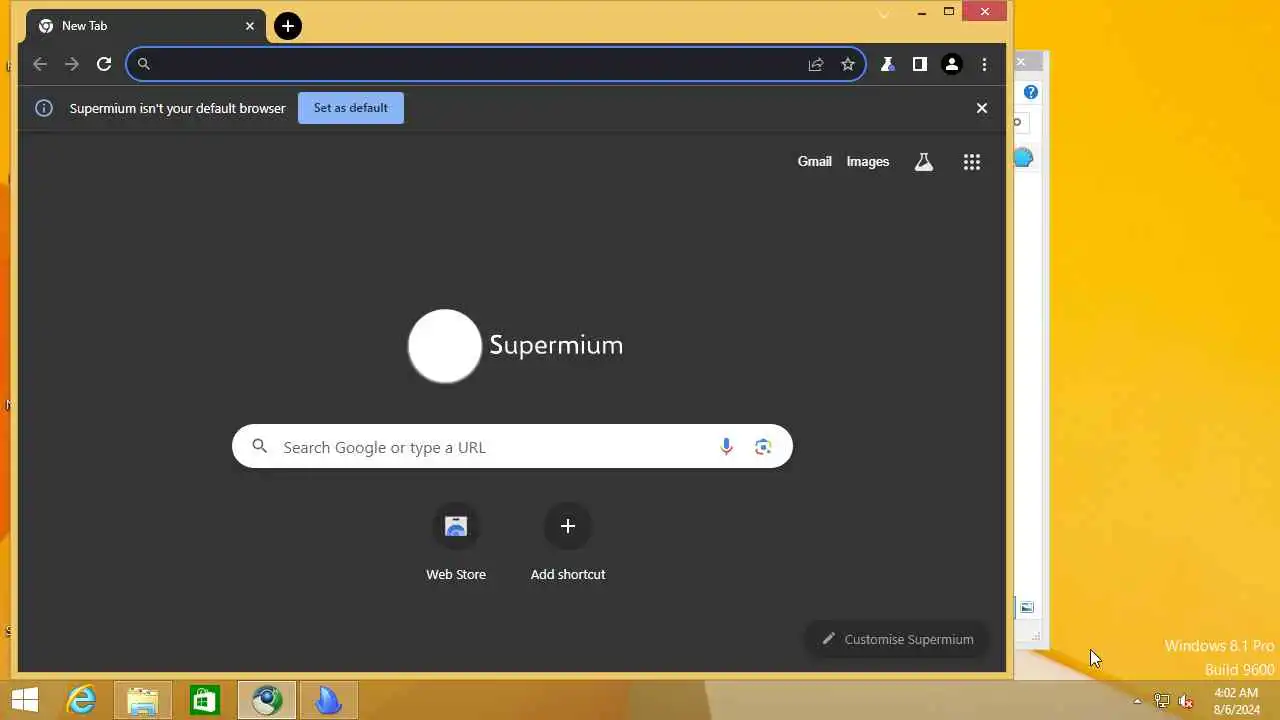Bookmark this tab with the star icon
Image resolution: width=1280 pixels, height=720 pixels.
848,64
